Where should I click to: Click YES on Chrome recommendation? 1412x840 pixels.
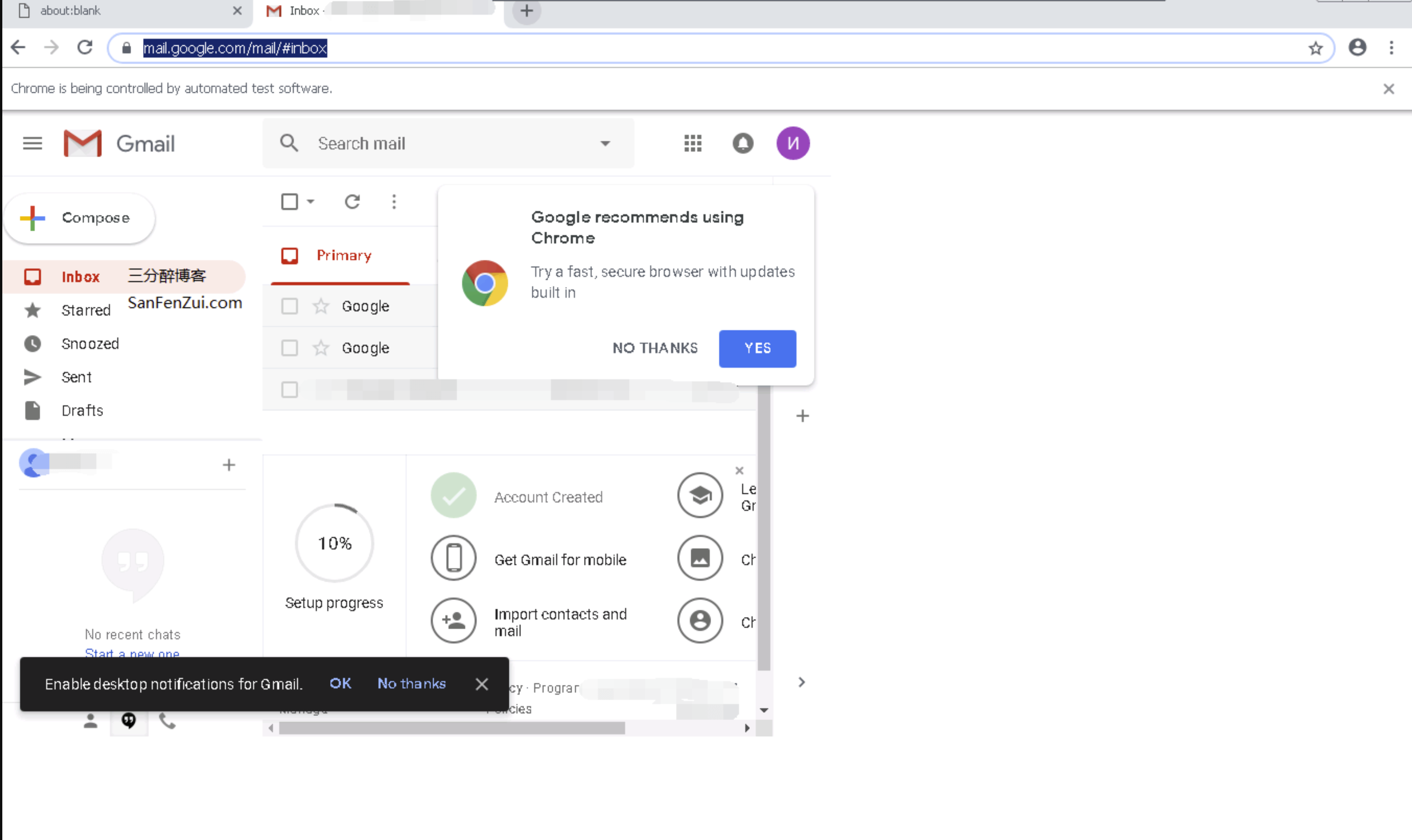tap(757, 348)
